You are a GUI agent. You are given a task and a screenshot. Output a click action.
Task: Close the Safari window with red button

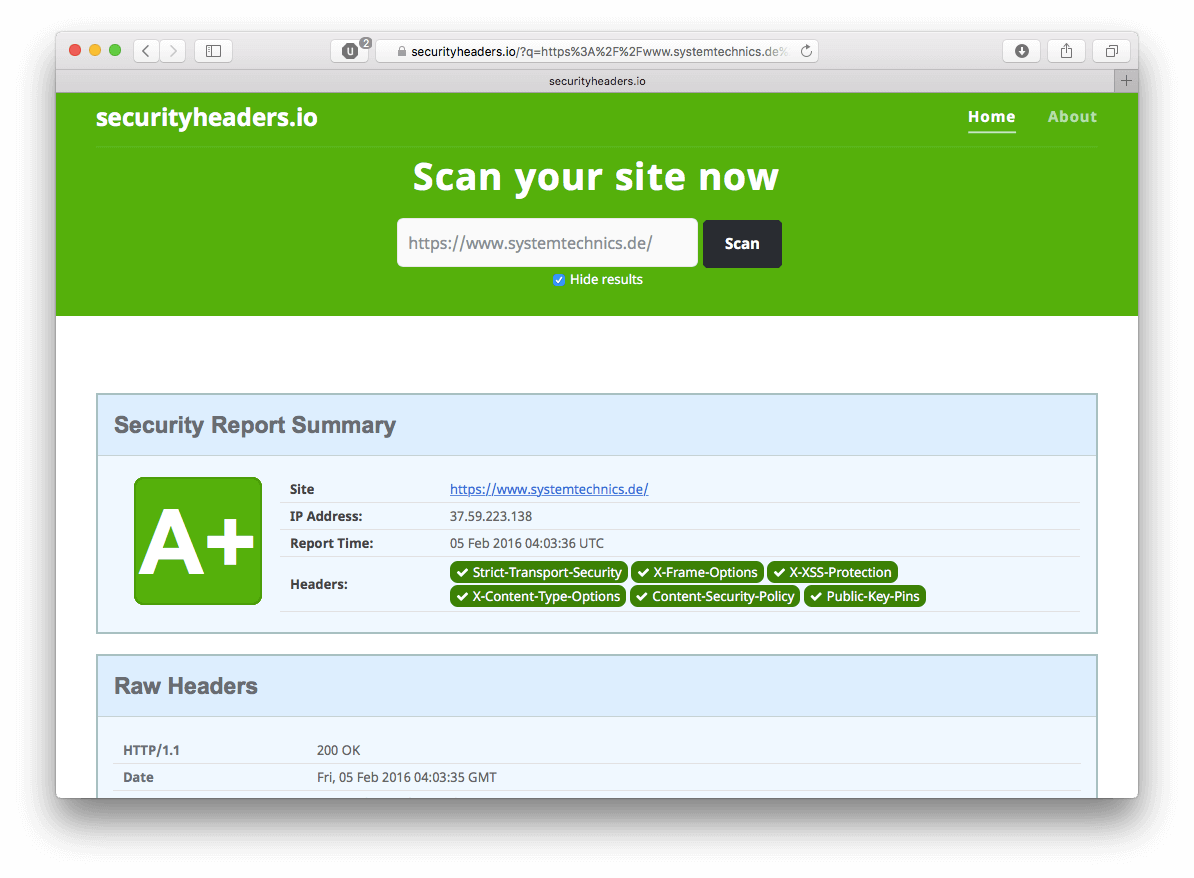75,50
